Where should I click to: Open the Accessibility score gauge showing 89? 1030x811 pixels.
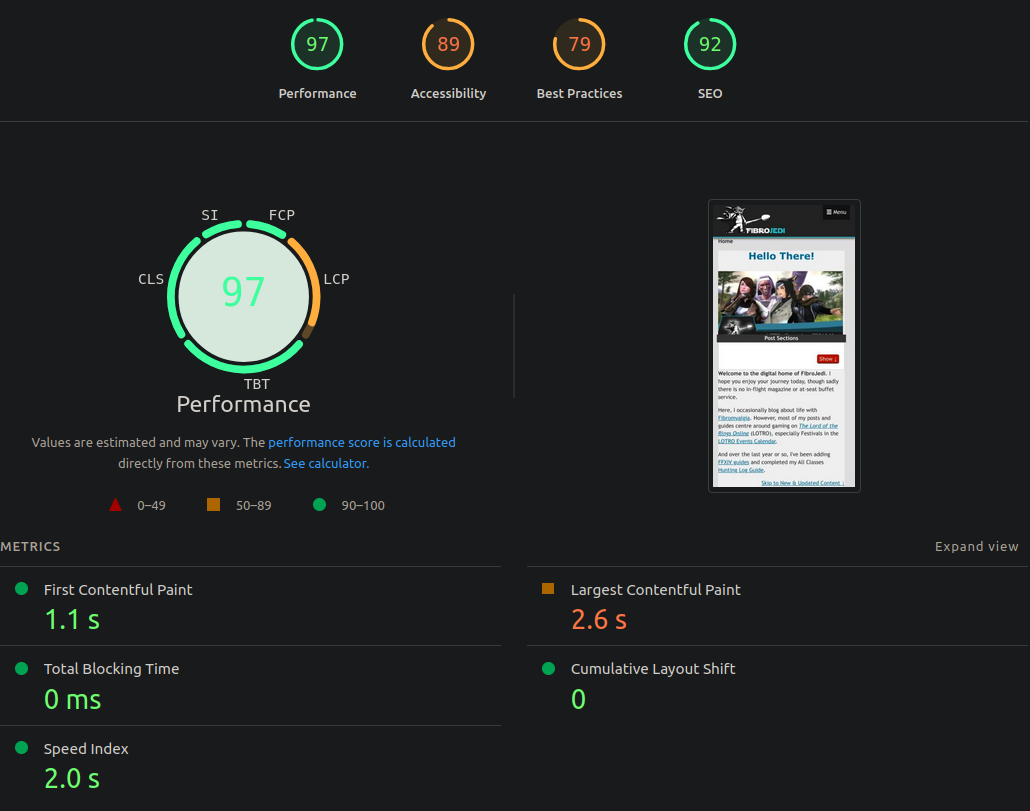pyautogui.click(x=448, y=44)
